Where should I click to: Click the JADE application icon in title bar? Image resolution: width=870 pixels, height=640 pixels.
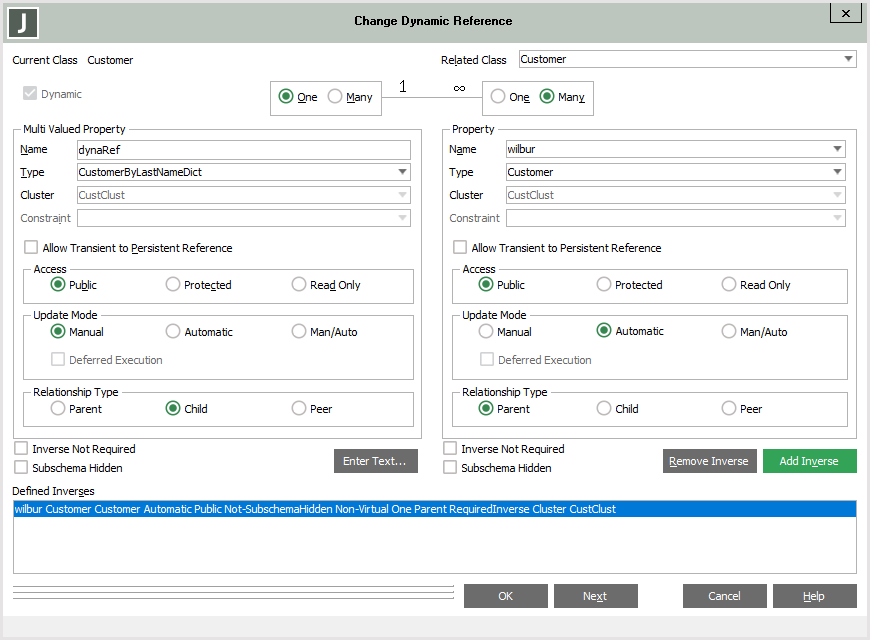tap(22, 22)
